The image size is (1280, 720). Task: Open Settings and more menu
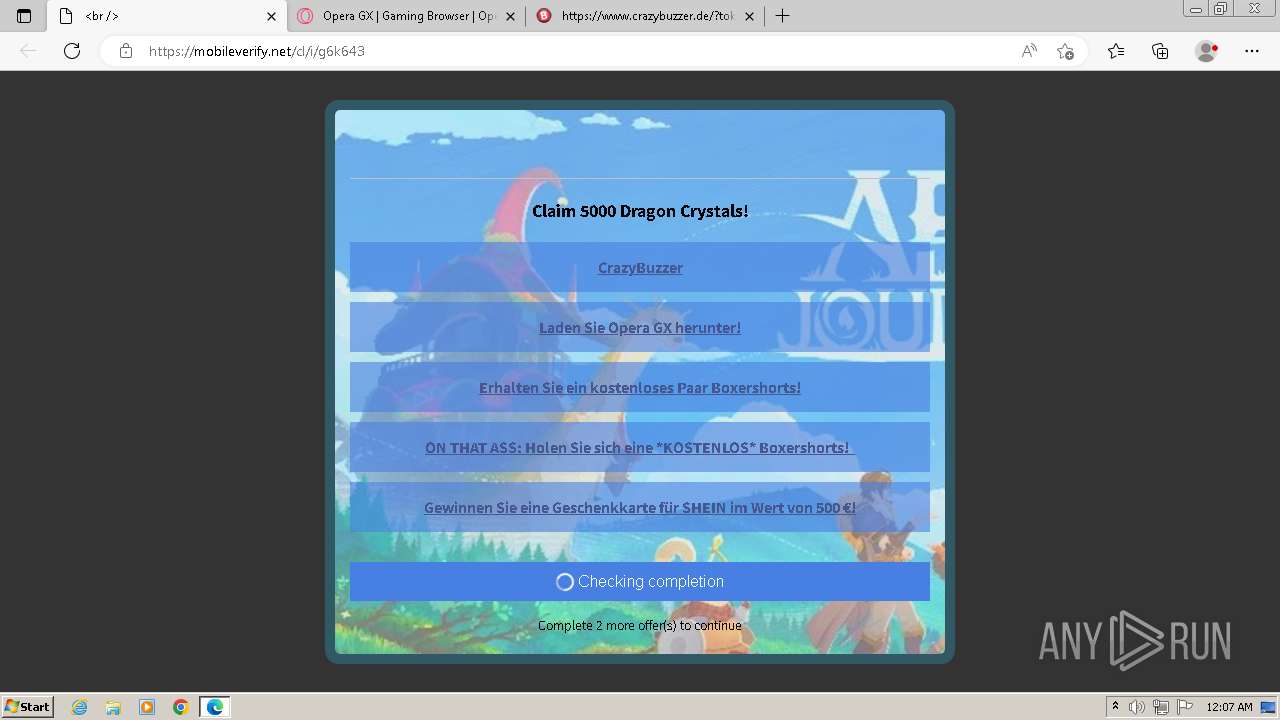point(1252,51)
